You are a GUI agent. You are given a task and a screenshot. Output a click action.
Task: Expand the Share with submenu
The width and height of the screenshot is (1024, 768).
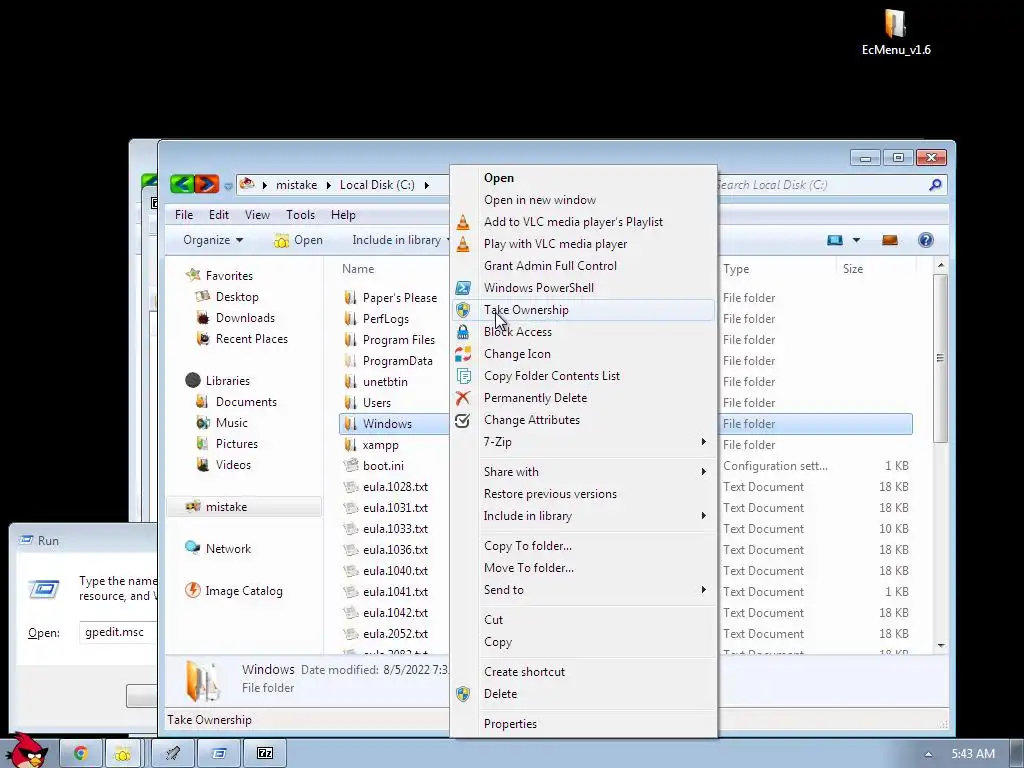coord(703,472)
